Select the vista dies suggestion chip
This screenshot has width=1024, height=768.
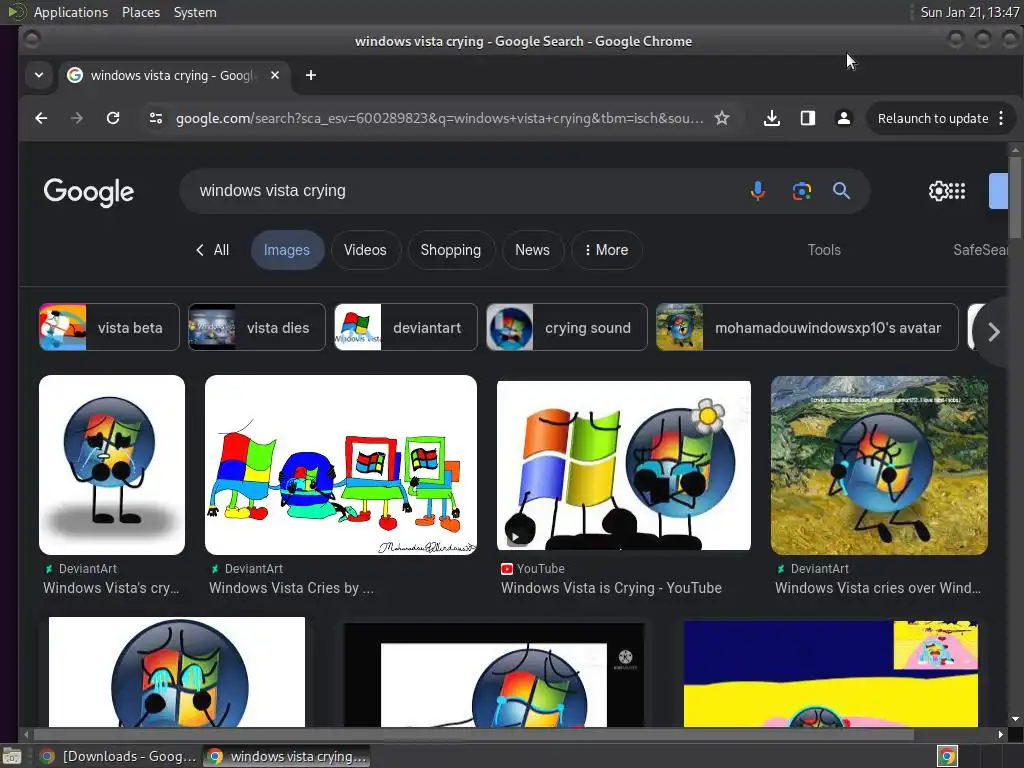(x=257, y=327)
